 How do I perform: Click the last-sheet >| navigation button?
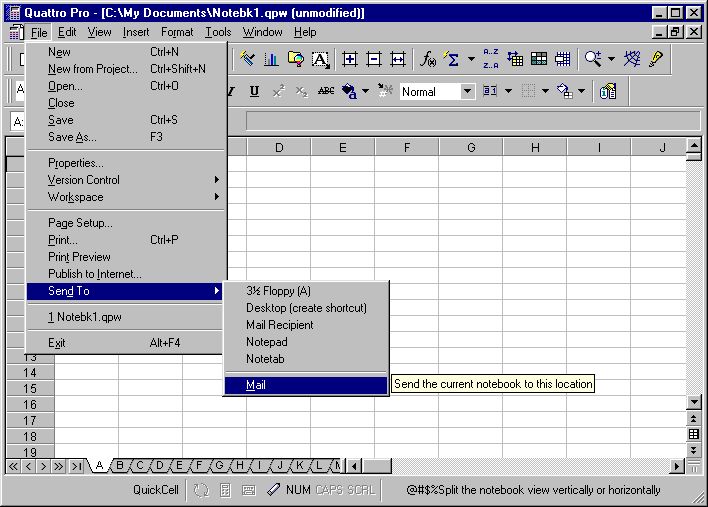[76, 466]
